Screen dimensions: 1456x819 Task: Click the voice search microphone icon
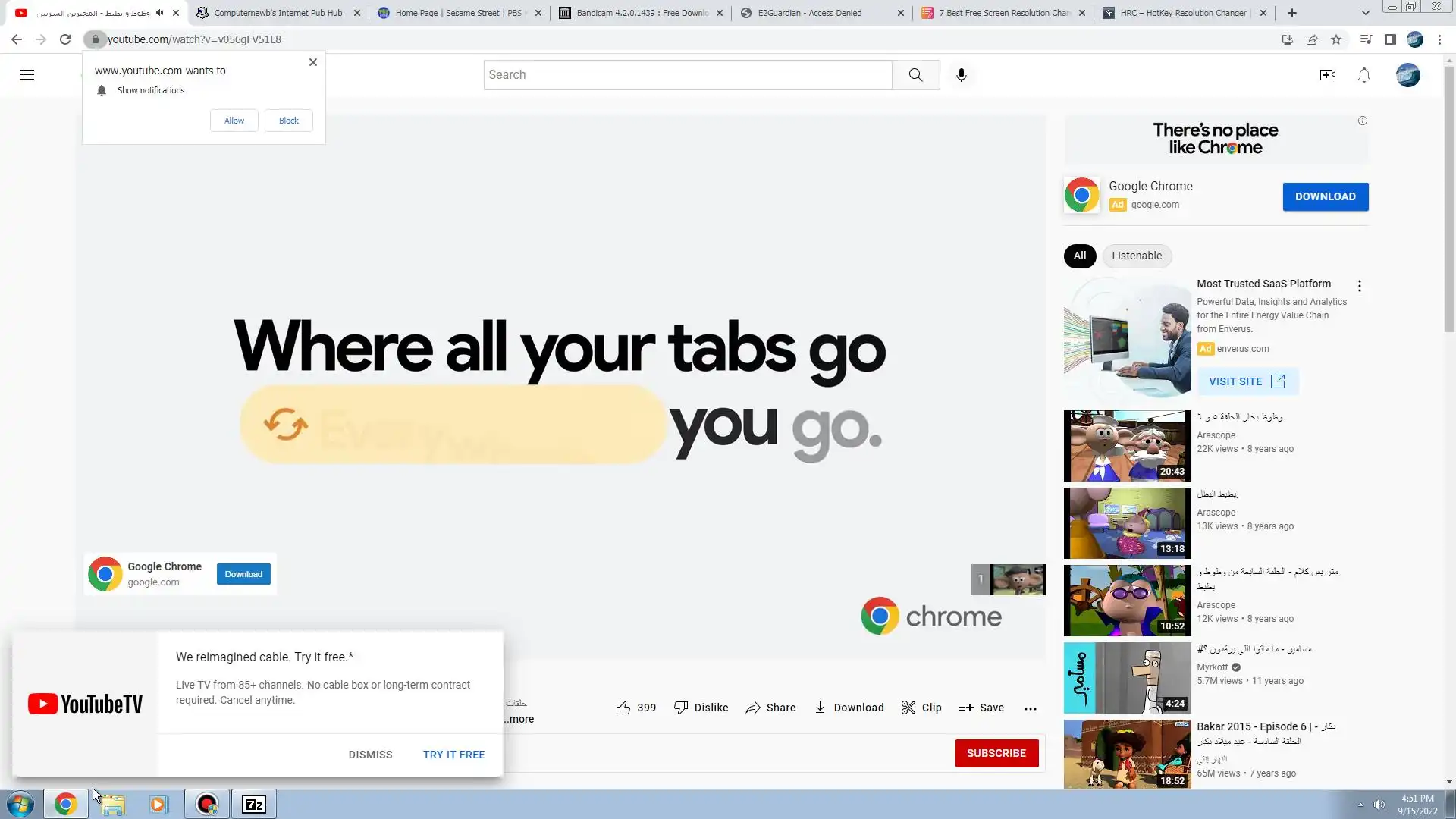961,75
